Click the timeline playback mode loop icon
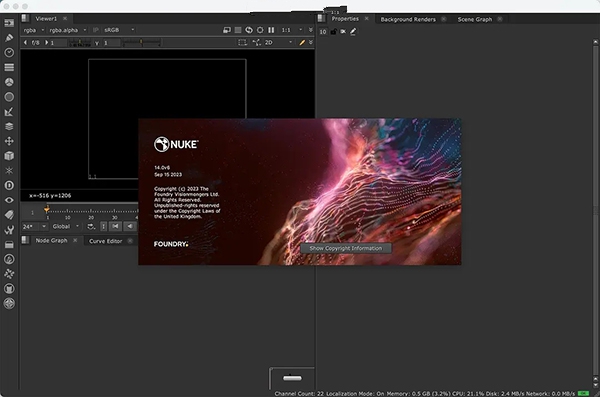Viewport: 600px width, 397px height. (91, 227)
